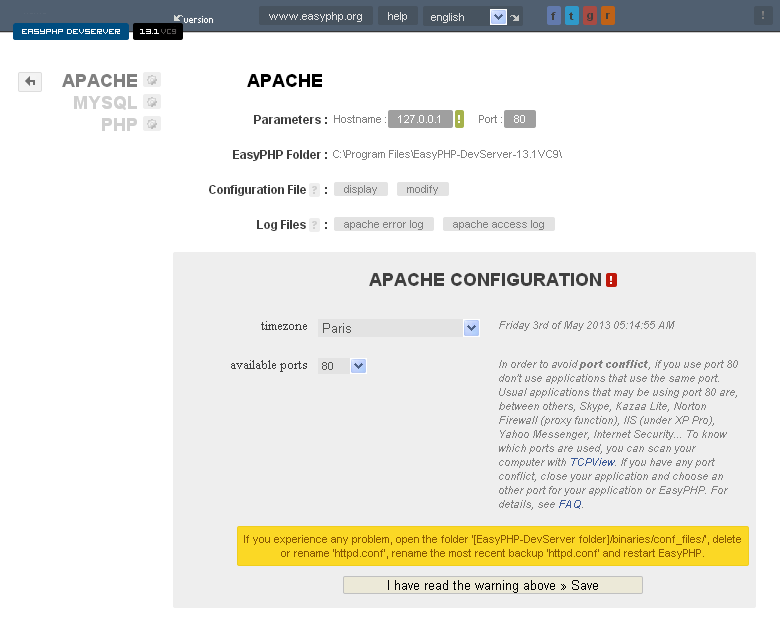Click display configuration file button
Viewport: 780px width, 617px height.
pyautogui.click(x=361, y=190)
